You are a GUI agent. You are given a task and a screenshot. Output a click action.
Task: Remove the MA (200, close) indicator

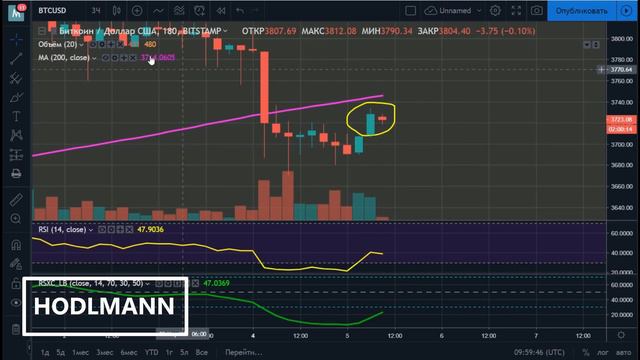coord(133,58)
